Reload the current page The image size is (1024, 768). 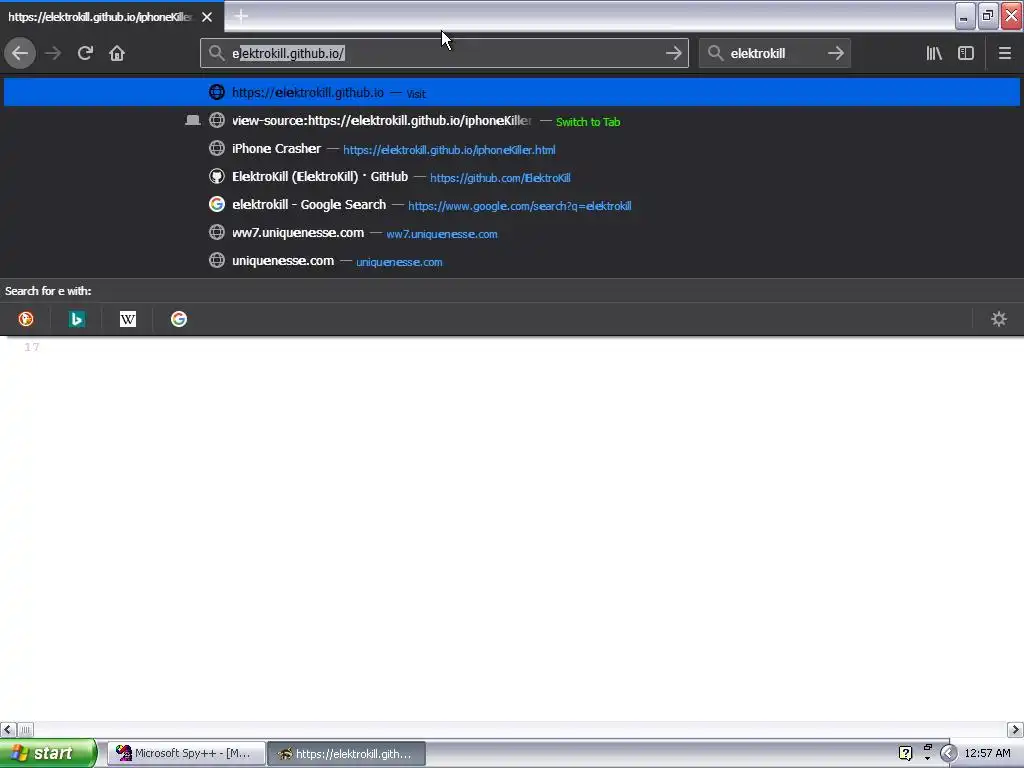click(85, 53)
